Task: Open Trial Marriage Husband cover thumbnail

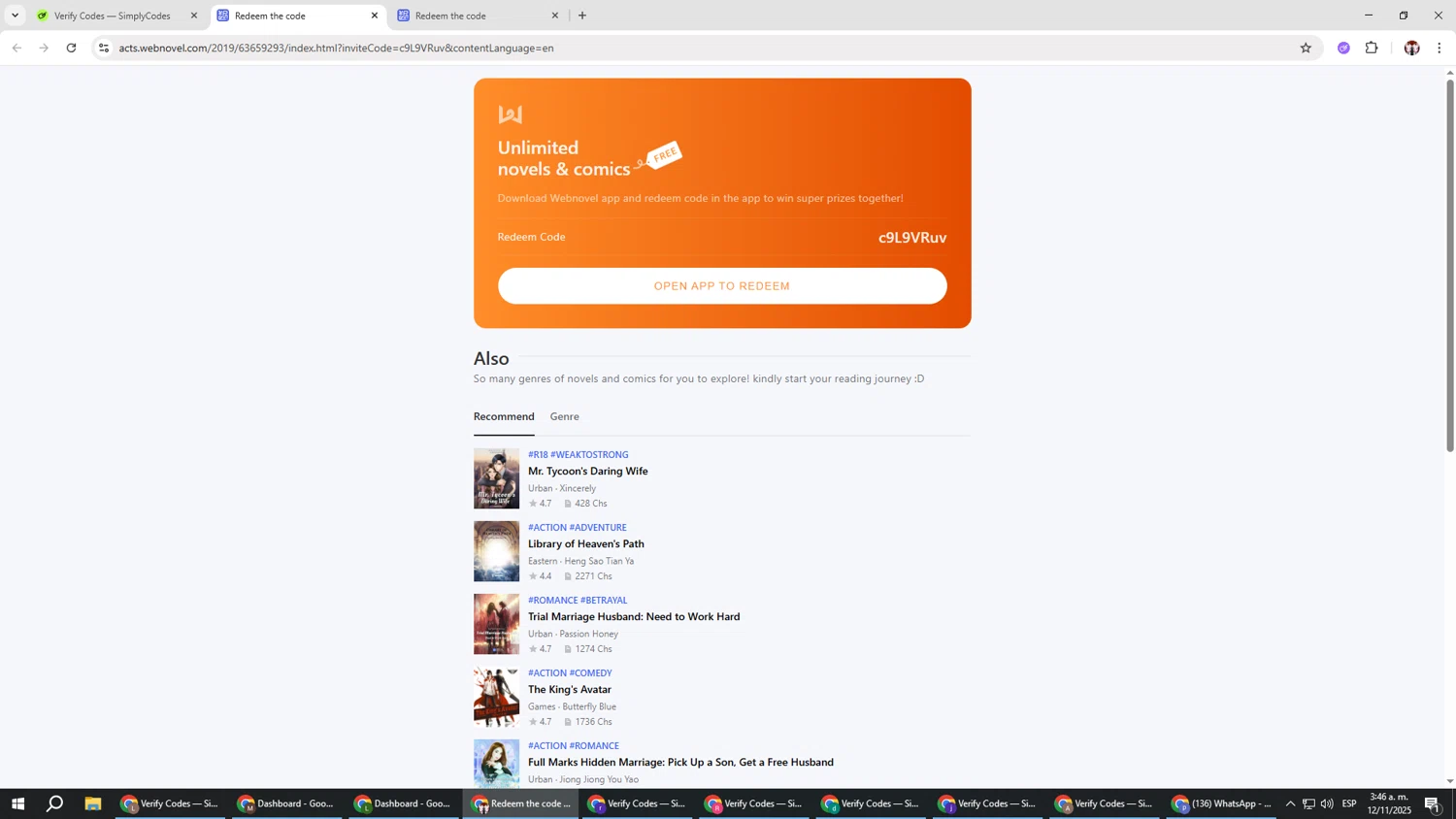Action: (x=496, y=624)
